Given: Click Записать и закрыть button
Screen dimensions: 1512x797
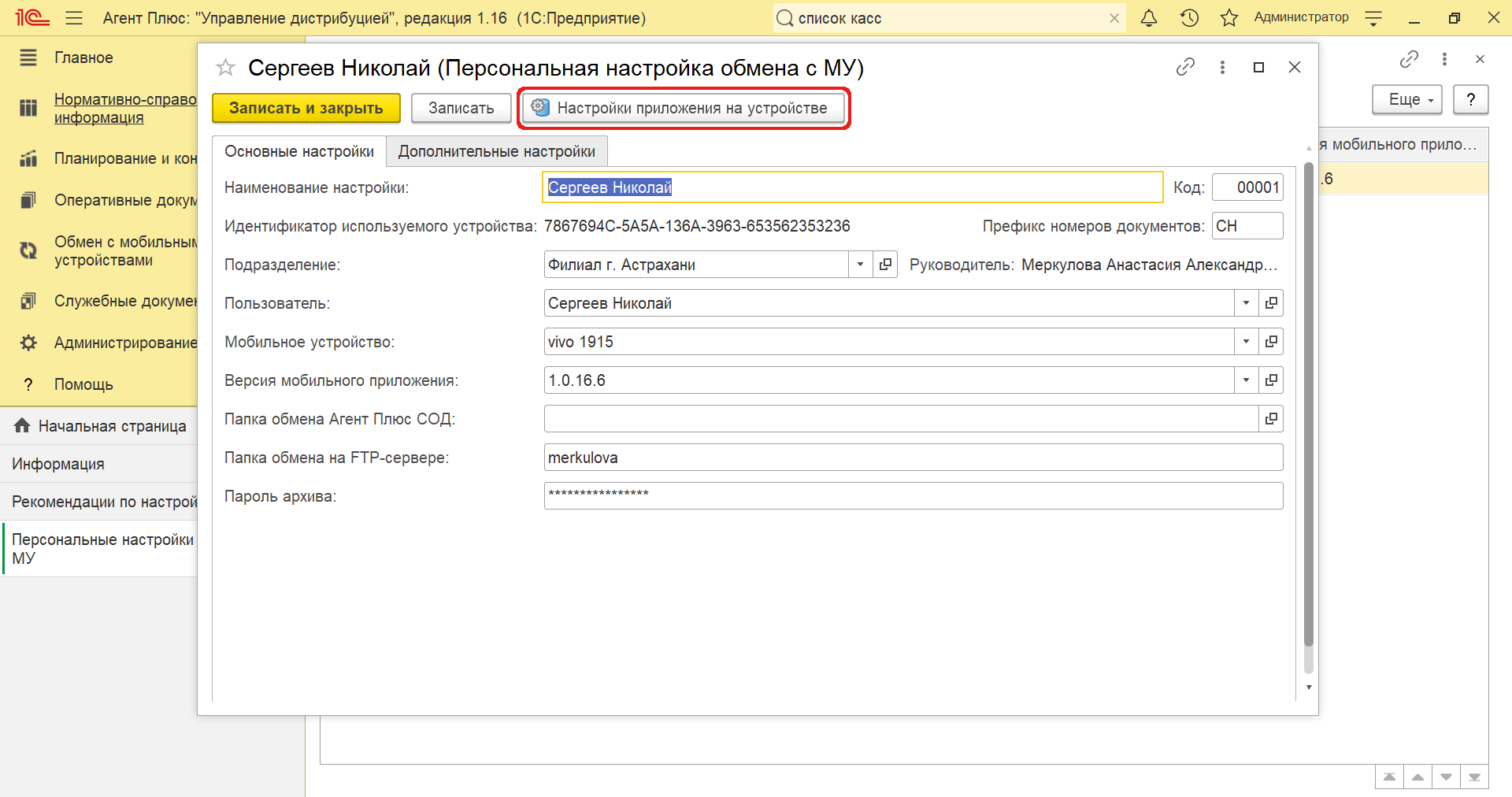Looking at the screenshot, I should click(x=306, y=108).
